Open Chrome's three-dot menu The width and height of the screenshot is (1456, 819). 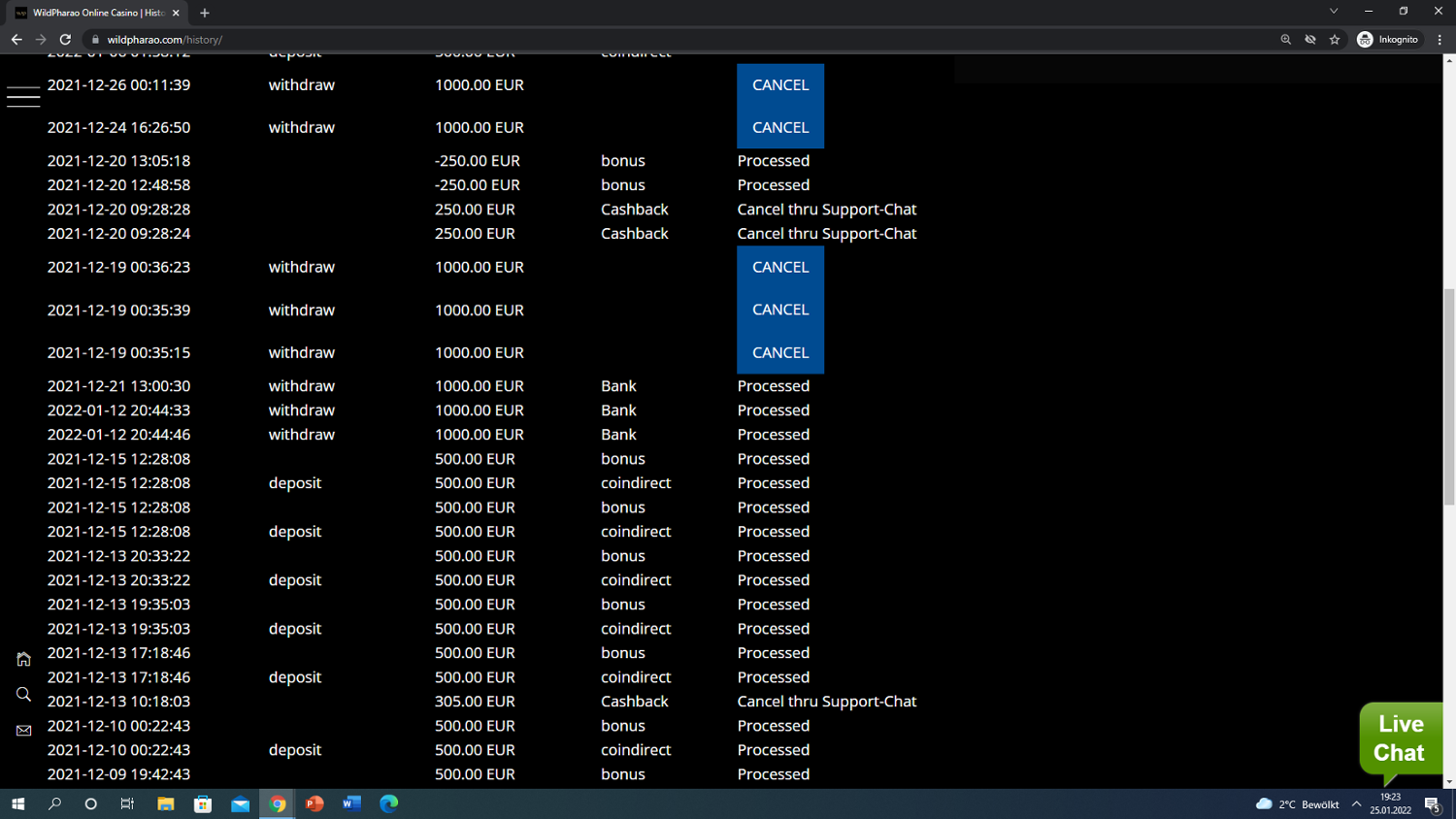(1439, 40)
